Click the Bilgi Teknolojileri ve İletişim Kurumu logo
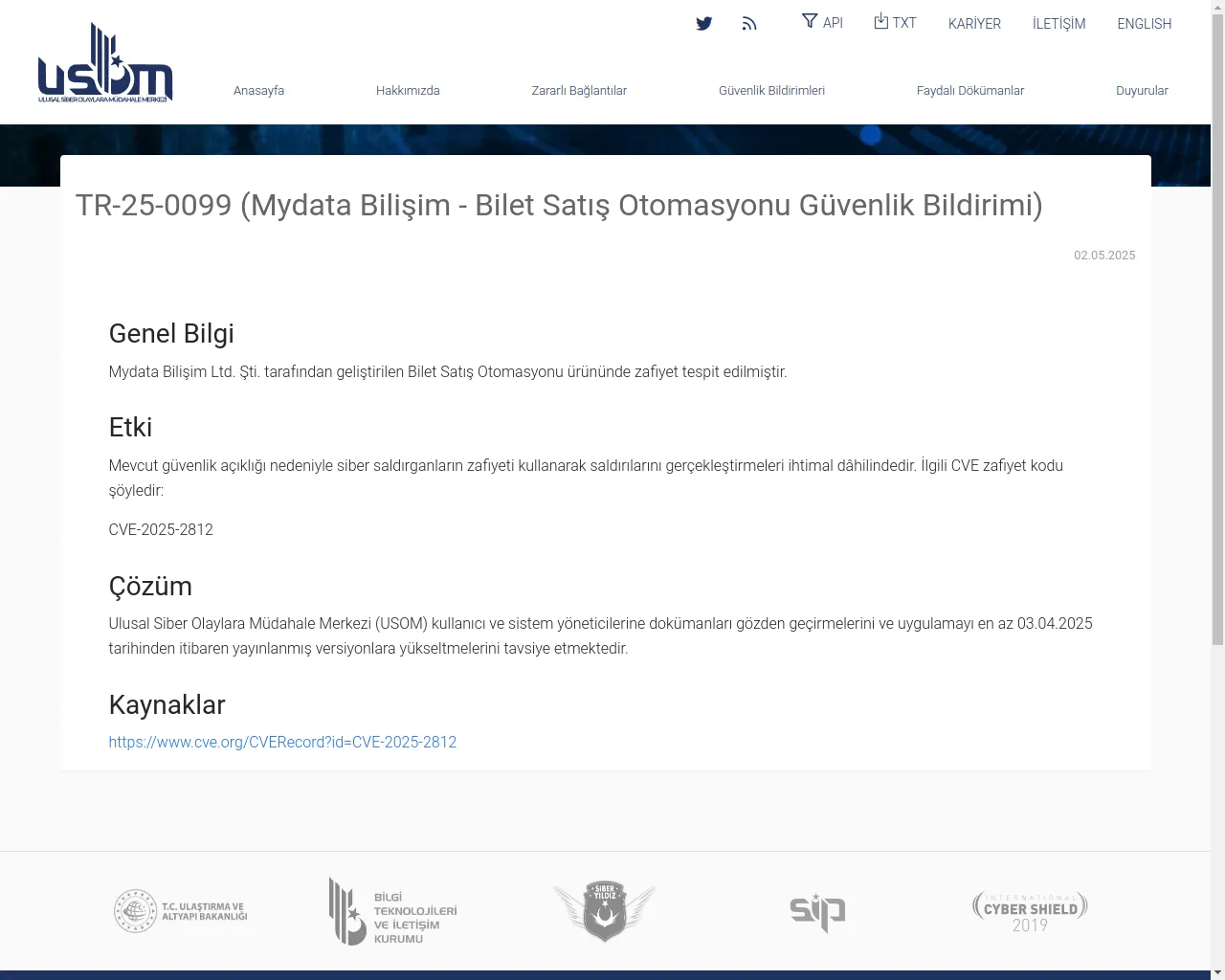This screenshot has height=980, width=1225. coord(393,911)
